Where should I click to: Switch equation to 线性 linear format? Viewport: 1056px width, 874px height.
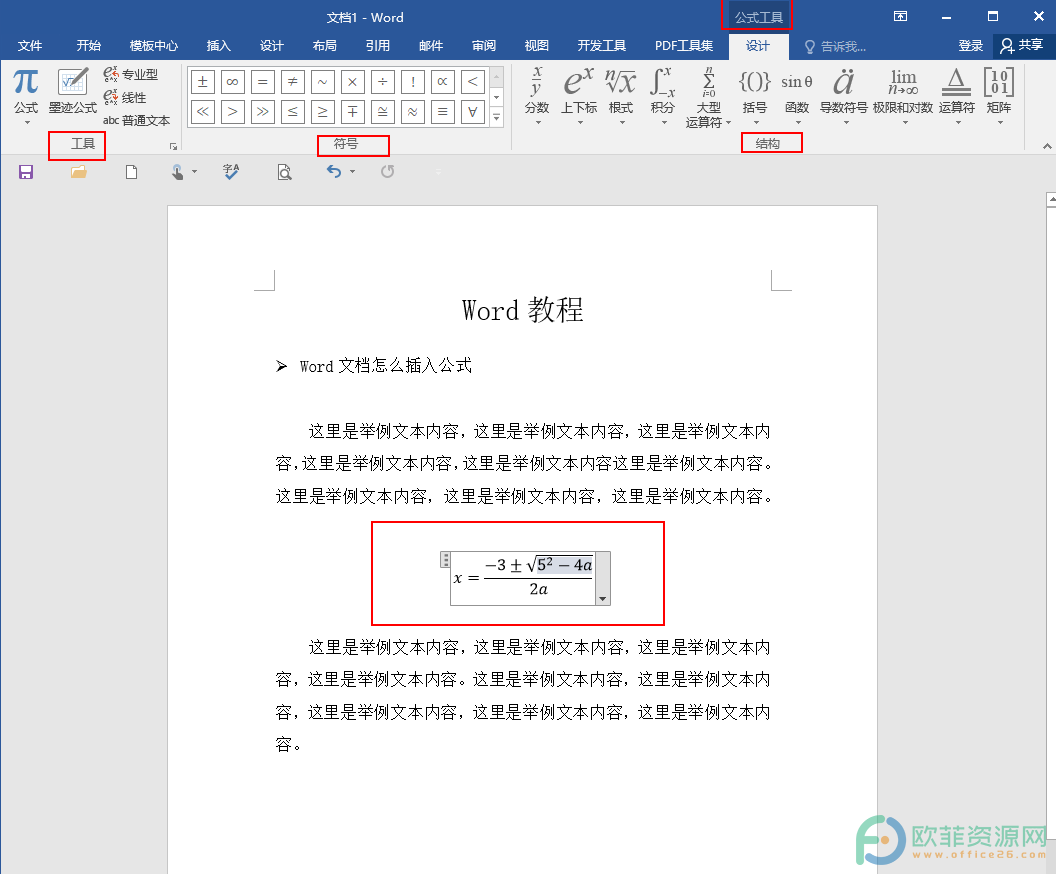tap(125, 98)
